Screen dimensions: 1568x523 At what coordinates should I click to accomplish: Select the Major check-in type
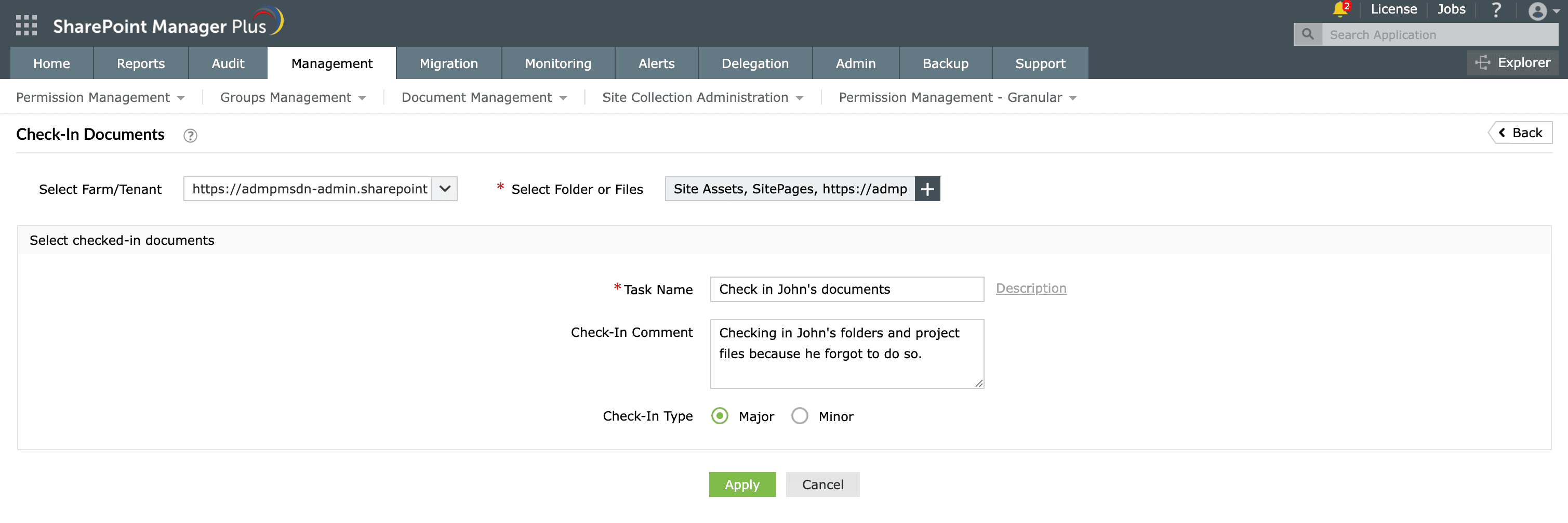coord(720,416)
